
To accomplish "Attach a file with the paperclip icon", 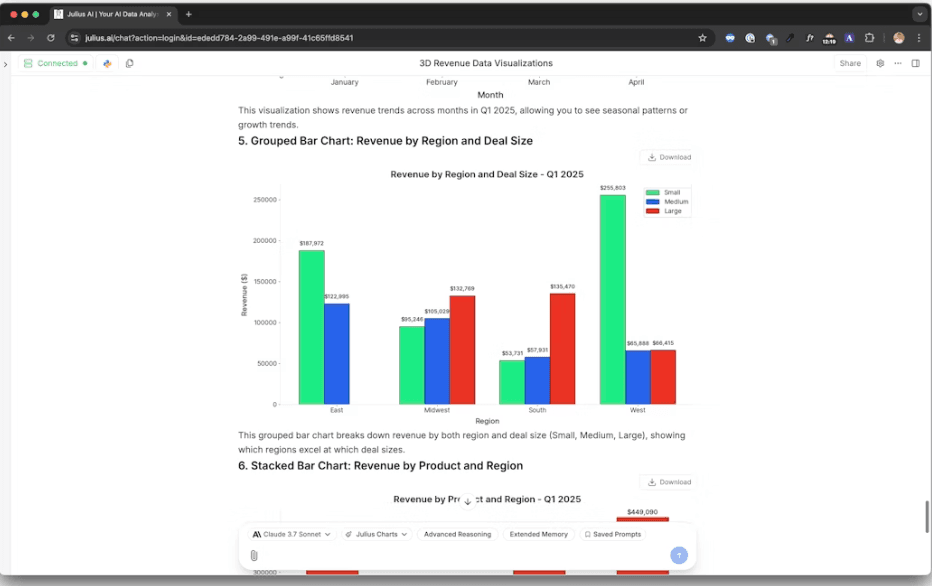I will 252,555.
